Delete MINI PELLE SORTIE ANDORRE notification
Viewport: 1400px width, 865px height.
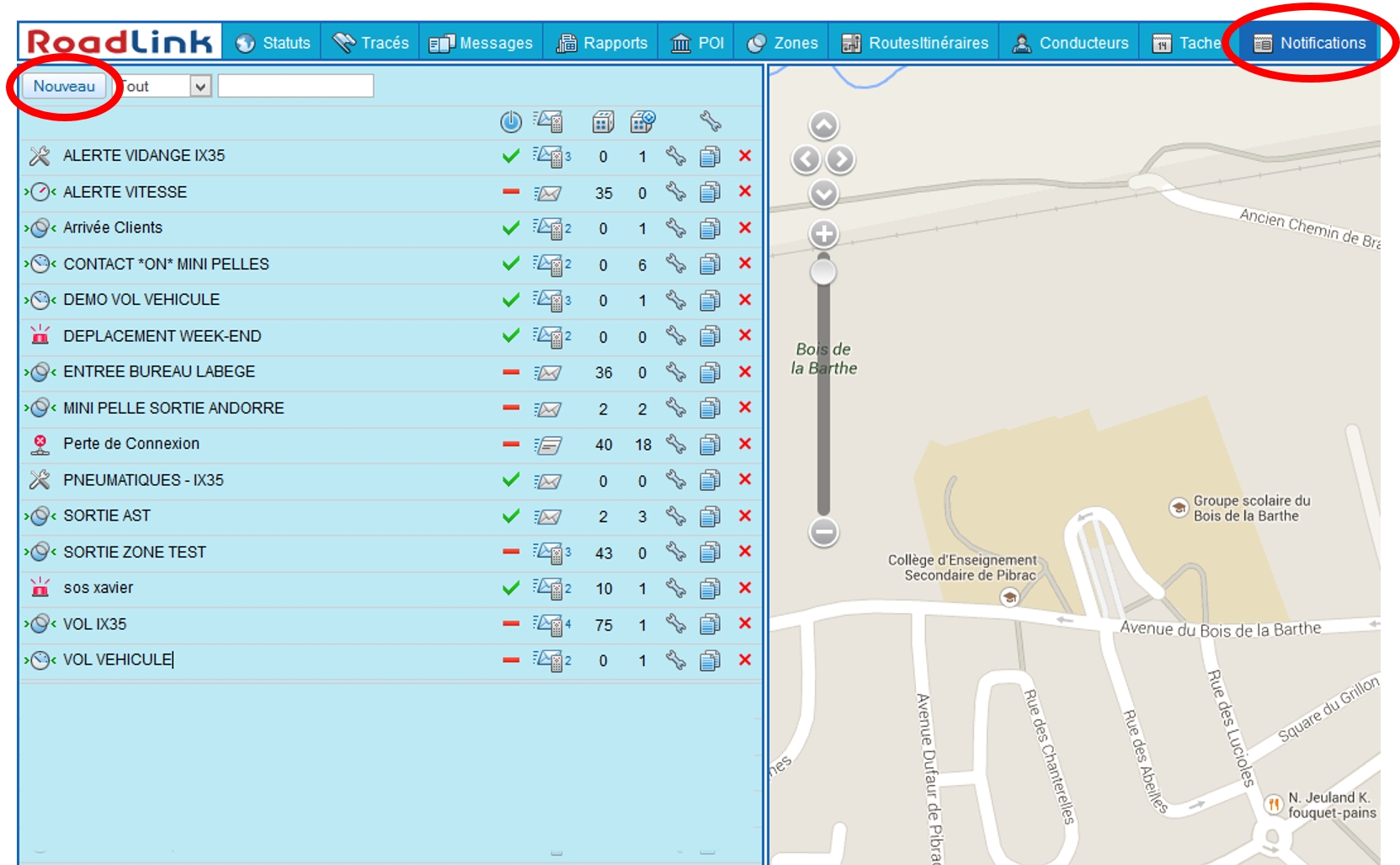coord(745,408)
